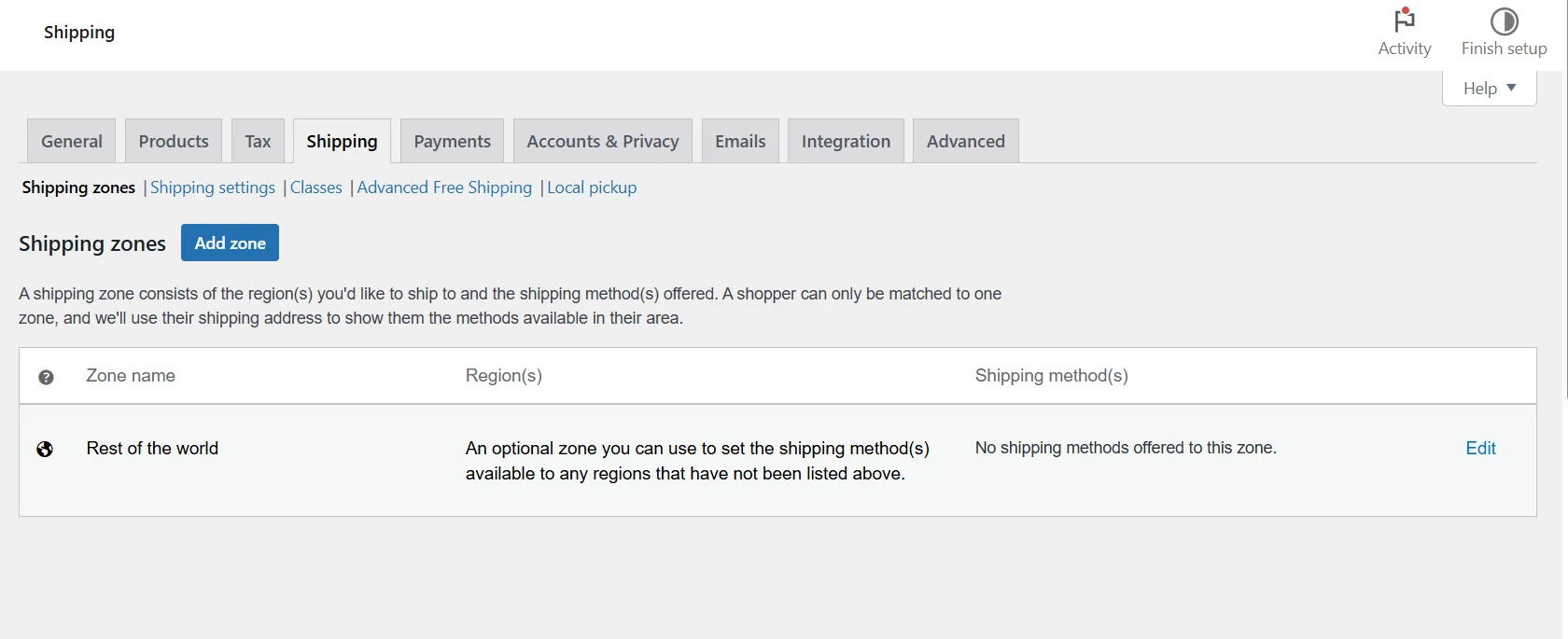Select the Advanced tab

click(x=965, y=141)
